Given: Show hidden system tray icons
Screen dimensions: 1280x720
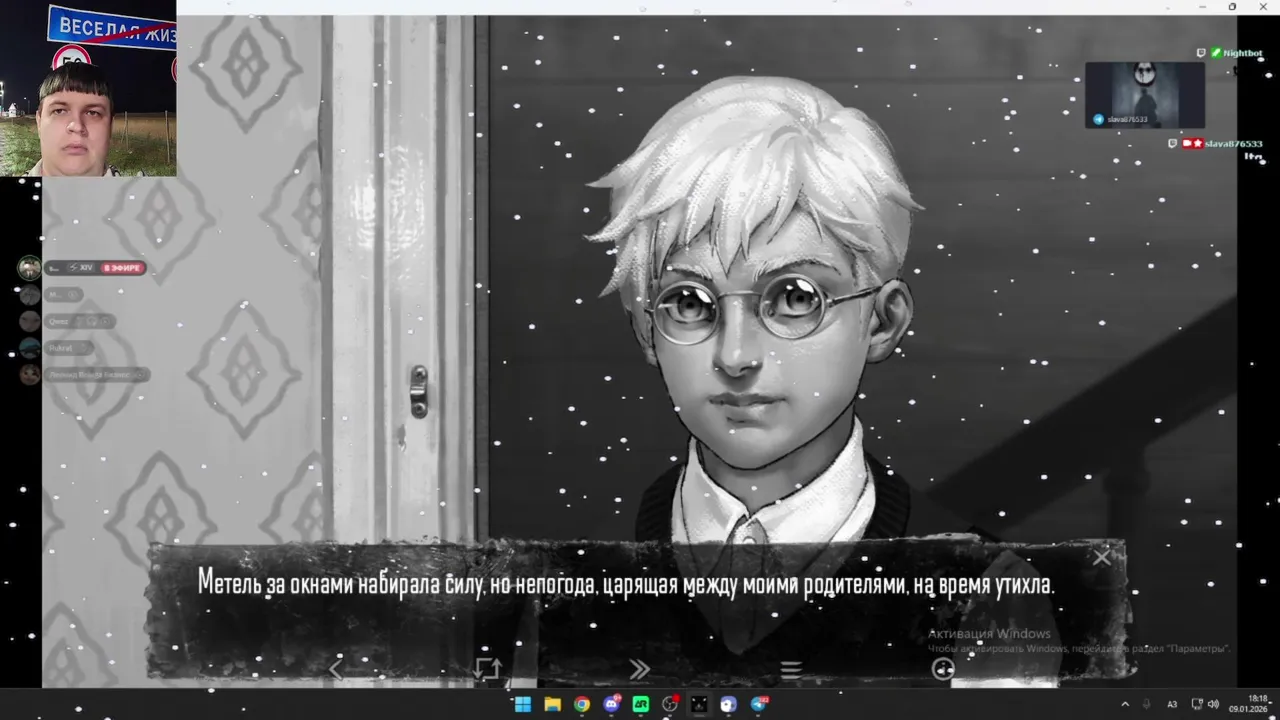Looking at the screenshot, I should point(1125,704).
